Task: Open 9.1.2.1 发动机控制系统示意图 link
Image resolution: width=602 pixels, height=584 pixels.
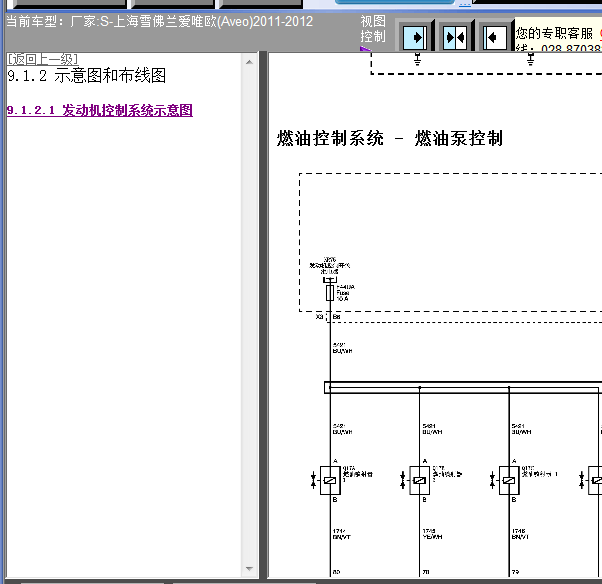Action: click(100, 110)
